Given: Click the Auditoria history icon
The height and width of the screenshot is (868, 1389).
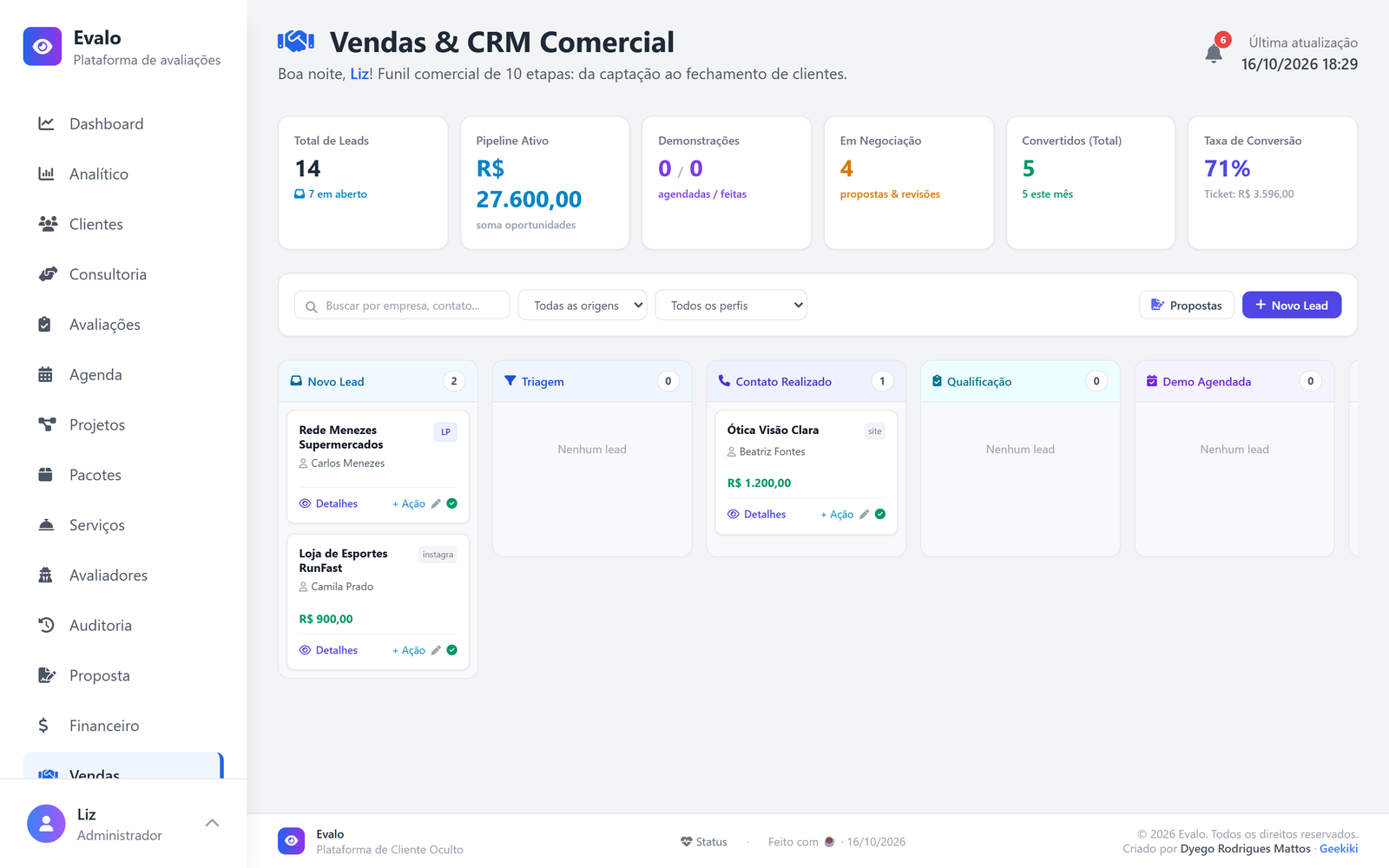Looking at the screenshot, I should coord(46,625).
